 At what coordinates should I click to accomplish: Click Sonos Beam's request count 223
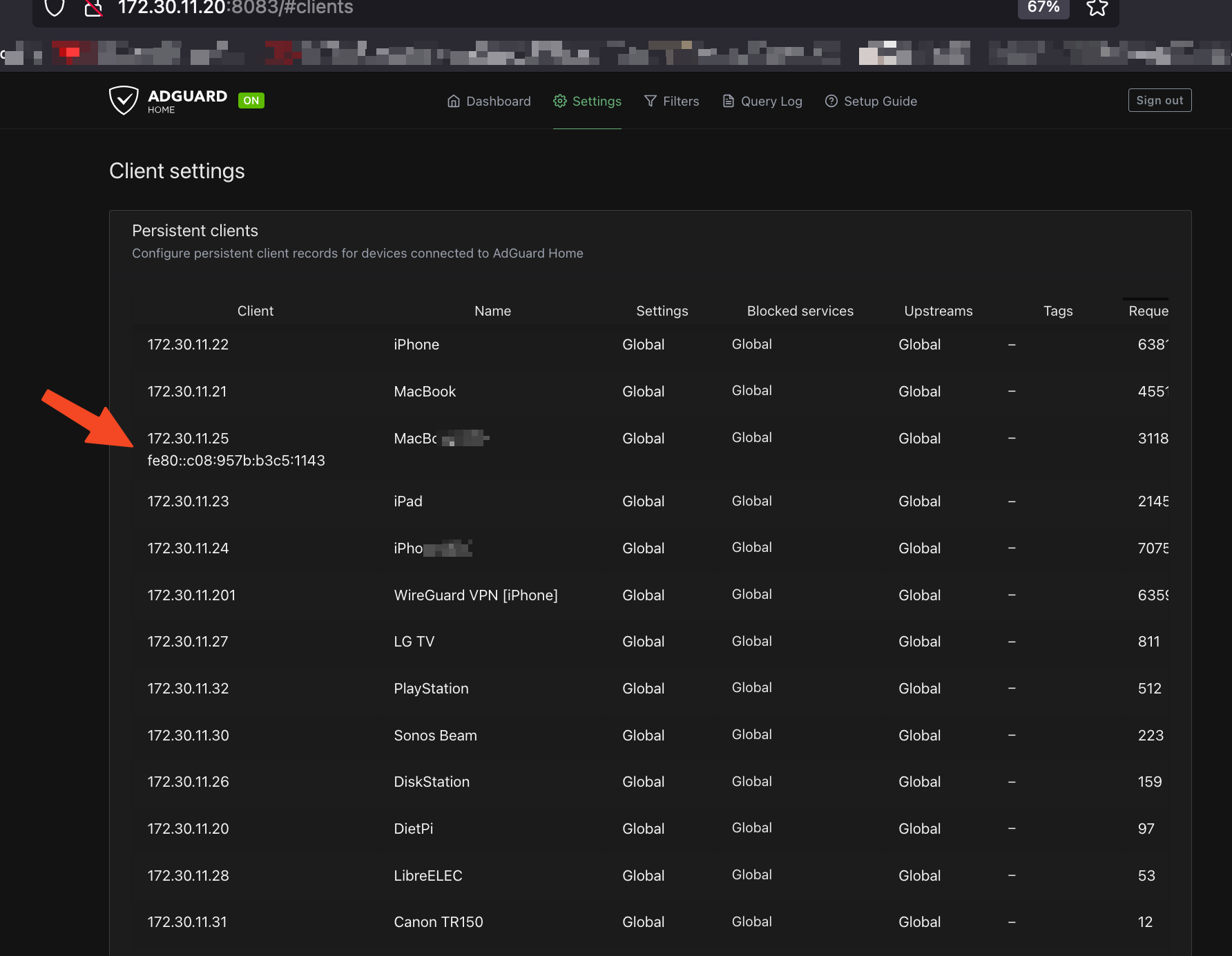click(x=1151, y=736)
